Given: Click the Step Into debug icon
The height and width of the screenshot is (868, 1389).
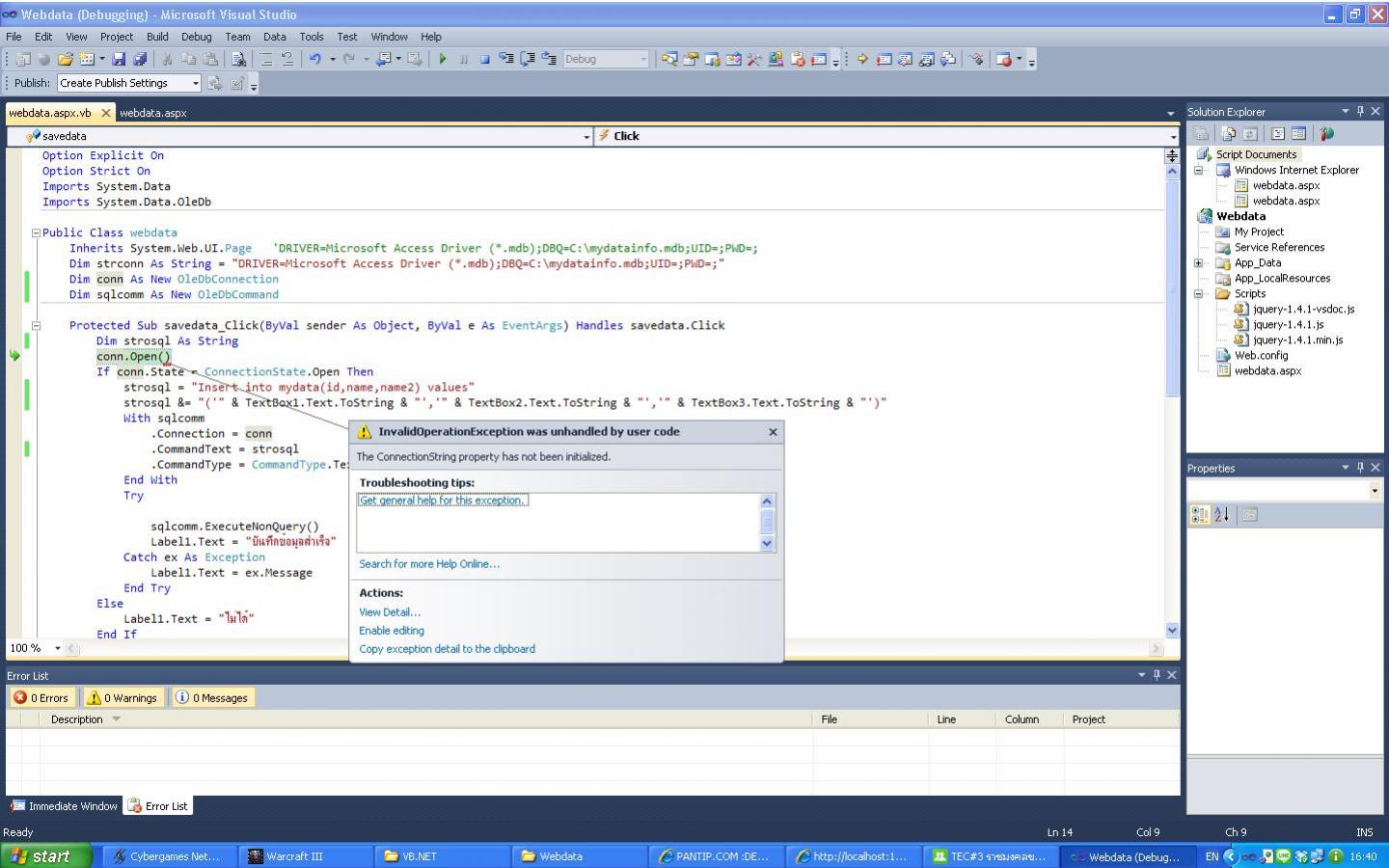Looking at the screenshot, I should click(506, 59).
